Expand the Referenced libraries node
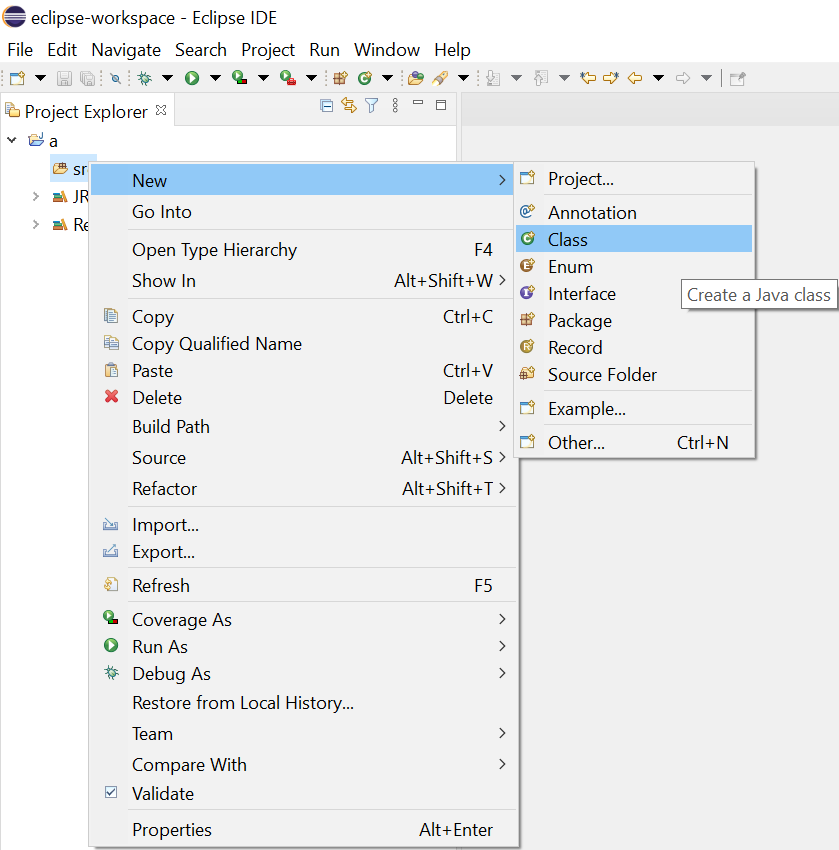 point(36,224)
